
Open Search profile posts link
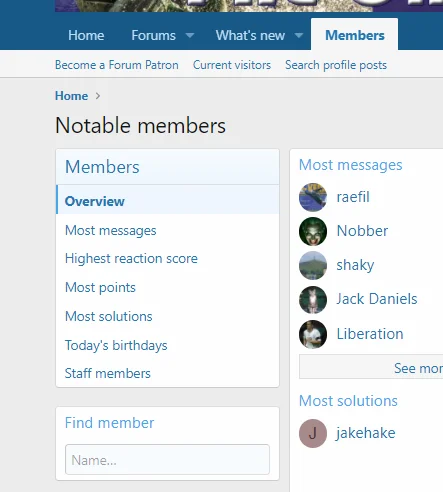point(336,65)
